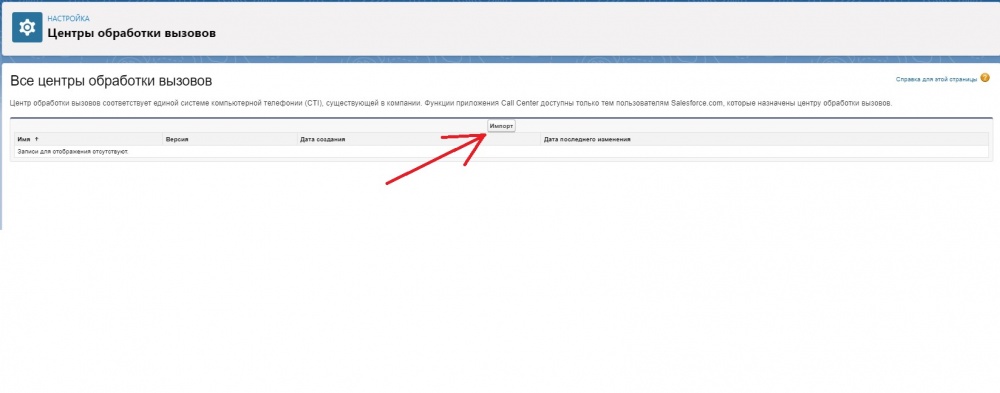Click the 'Все центры обработки вызовов' heading

(111, 81)
